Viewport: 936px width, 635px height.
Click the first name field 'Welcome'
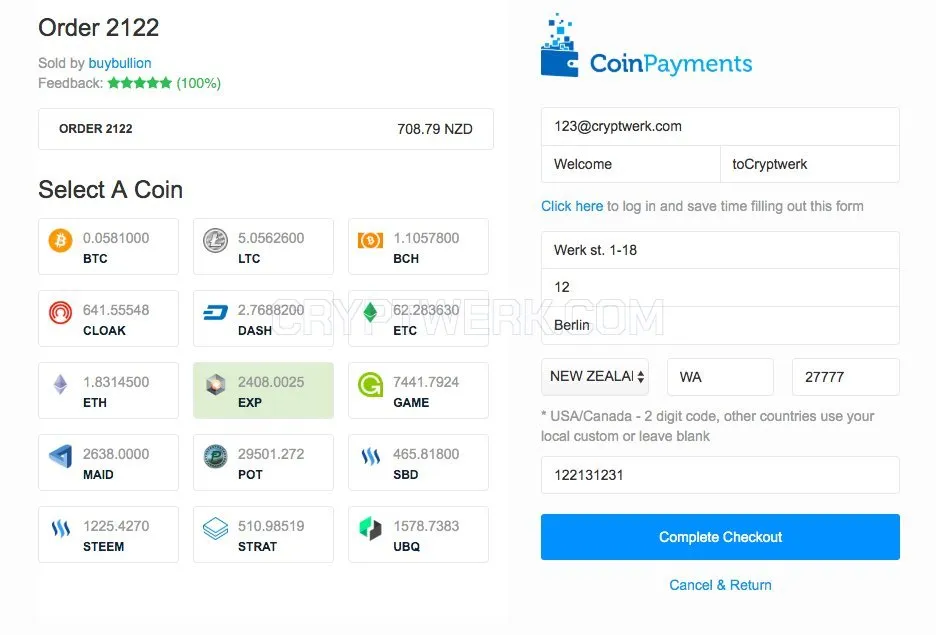pos(631,164)
